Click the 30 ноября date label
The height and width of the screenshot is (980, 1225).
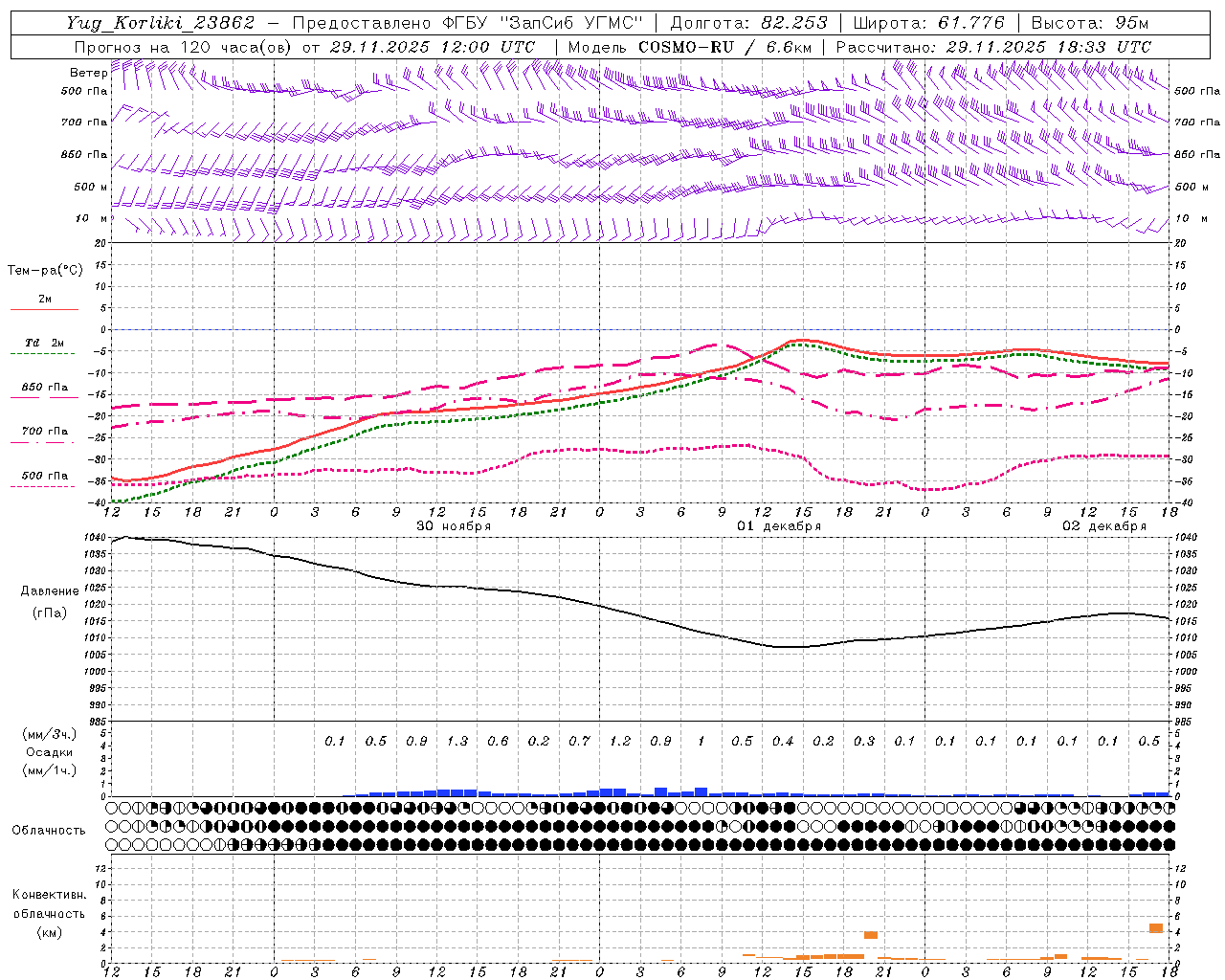point(454,526)
